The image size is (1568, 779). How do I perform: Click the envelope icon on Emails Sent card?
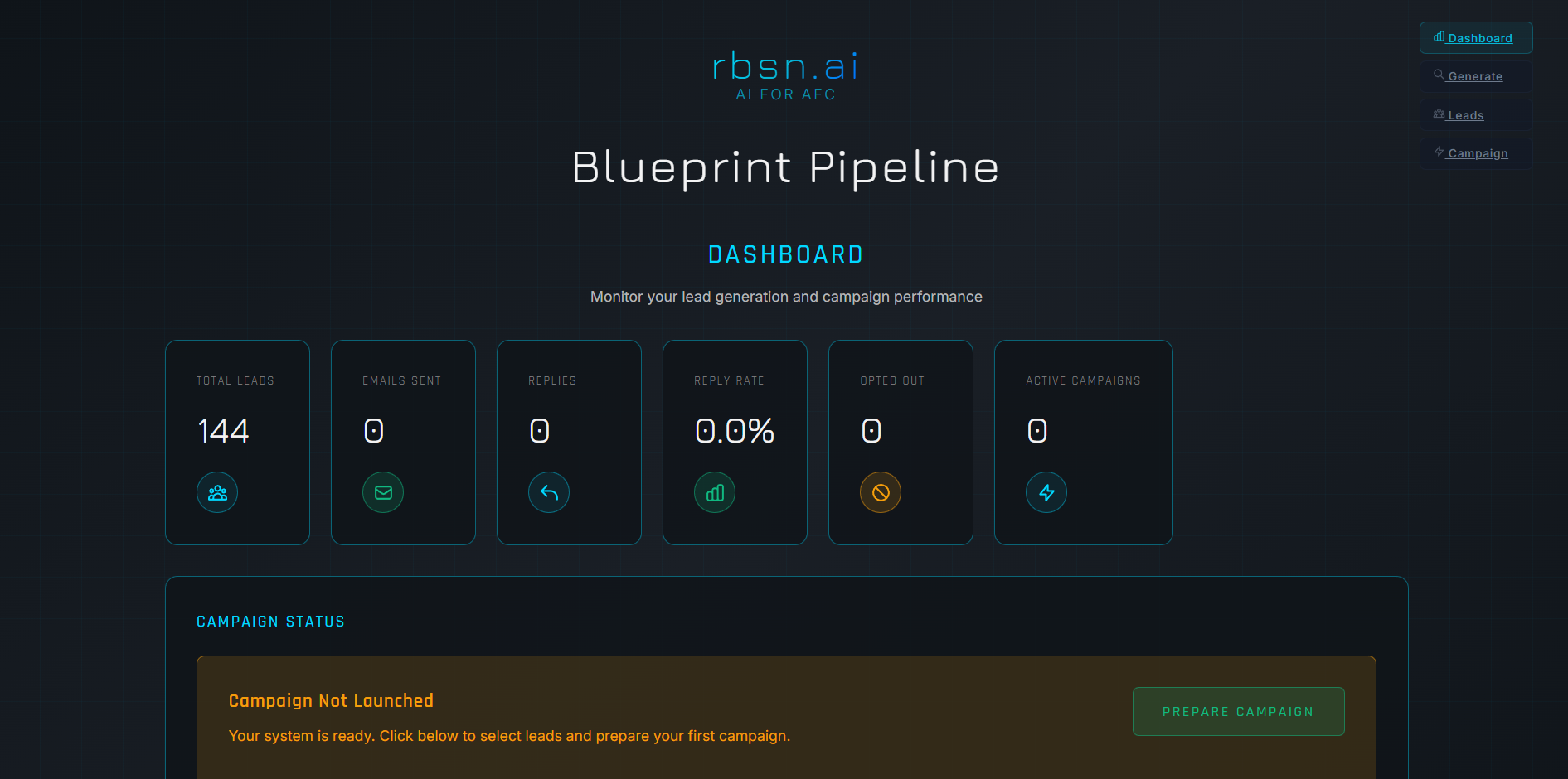pos(382,491)
